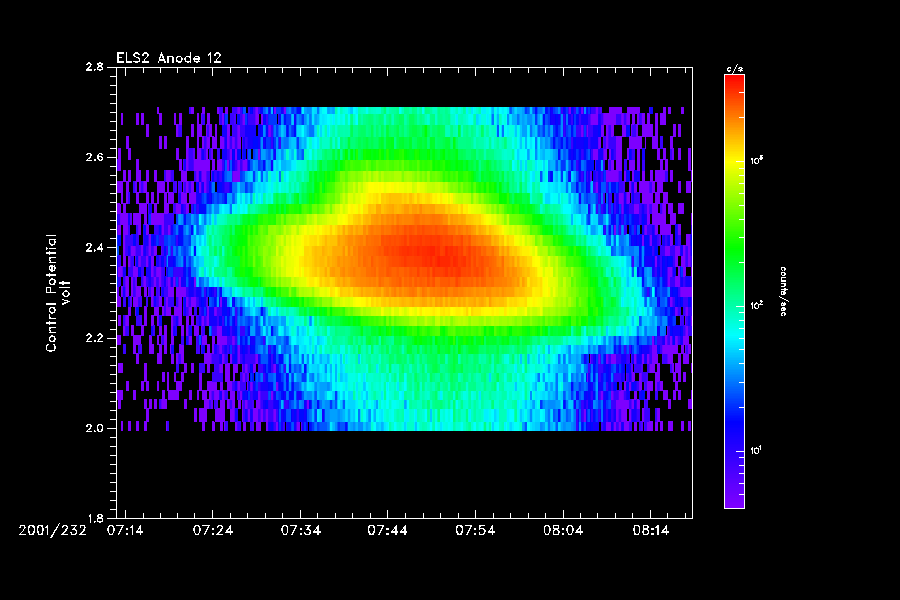900x600 pixels.
Task: Click the time tick label 07:14
Action: tap(125, 531)
